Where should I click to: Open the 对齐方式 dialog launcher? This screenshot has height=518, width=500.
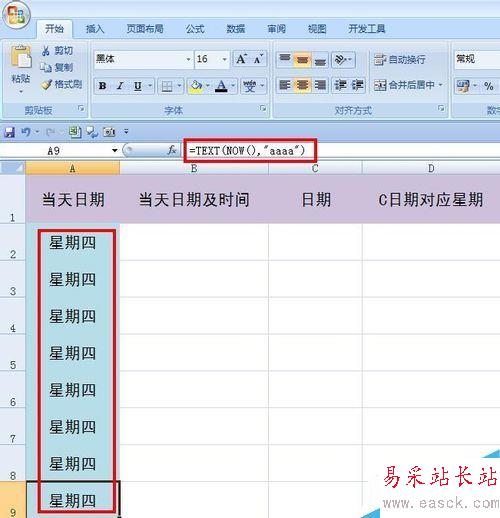coord(441,108)
